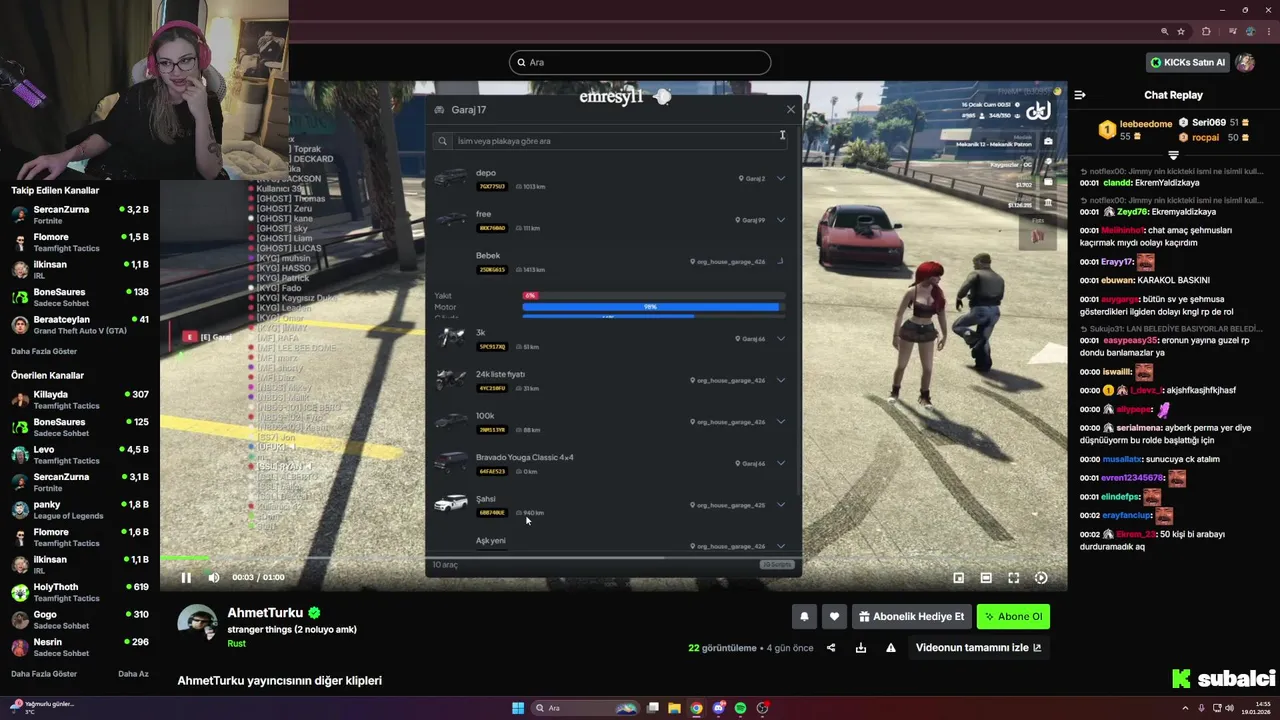The height and width of the screenshot is (720, 1280).
Task: Click the video progress bar
Action: (613, 558)
